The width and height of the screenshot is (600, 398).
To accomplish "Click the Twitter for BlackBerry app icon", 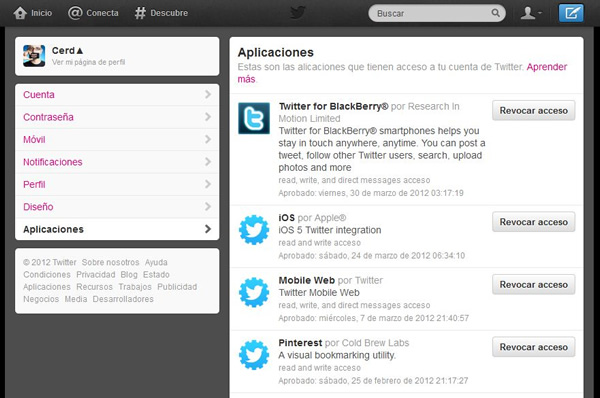I will 254,118.
